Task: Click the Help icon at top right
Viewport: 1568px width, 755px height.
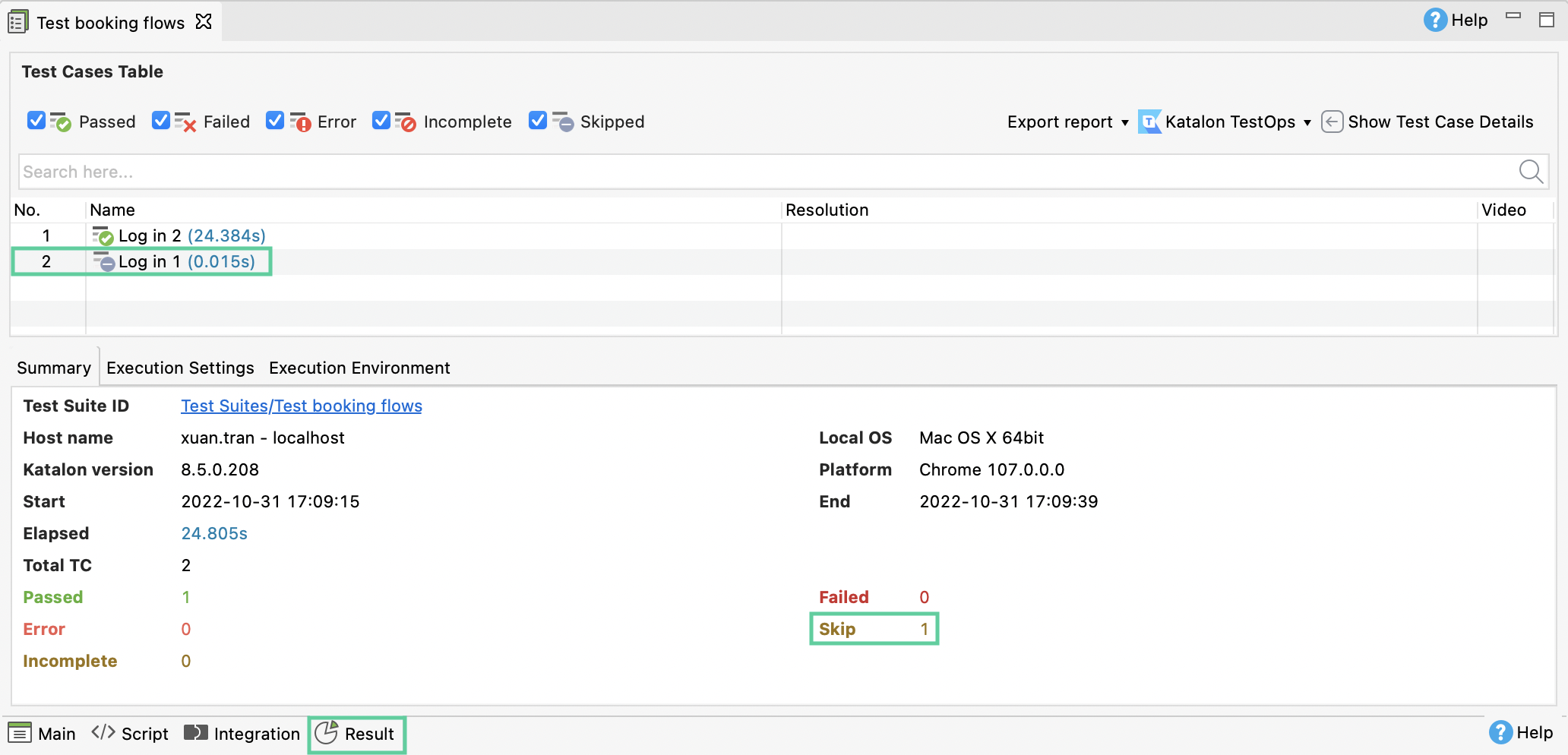Action: point(1434,21)
